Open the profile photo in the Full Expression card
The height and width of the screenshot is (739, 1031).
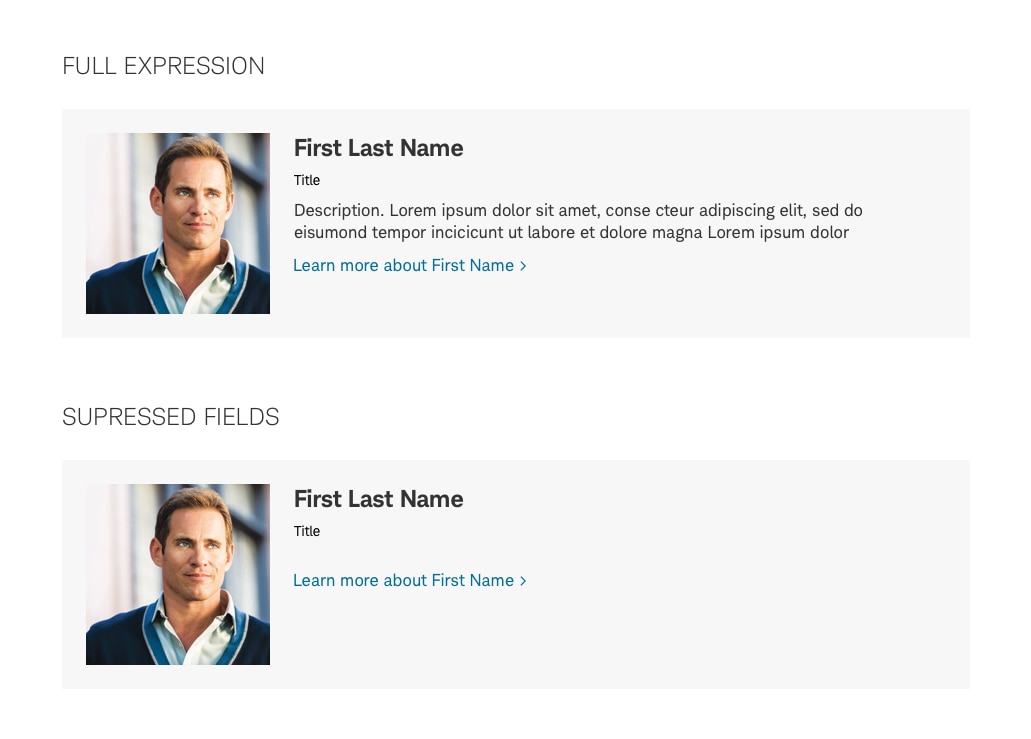[x=178, y=224]
